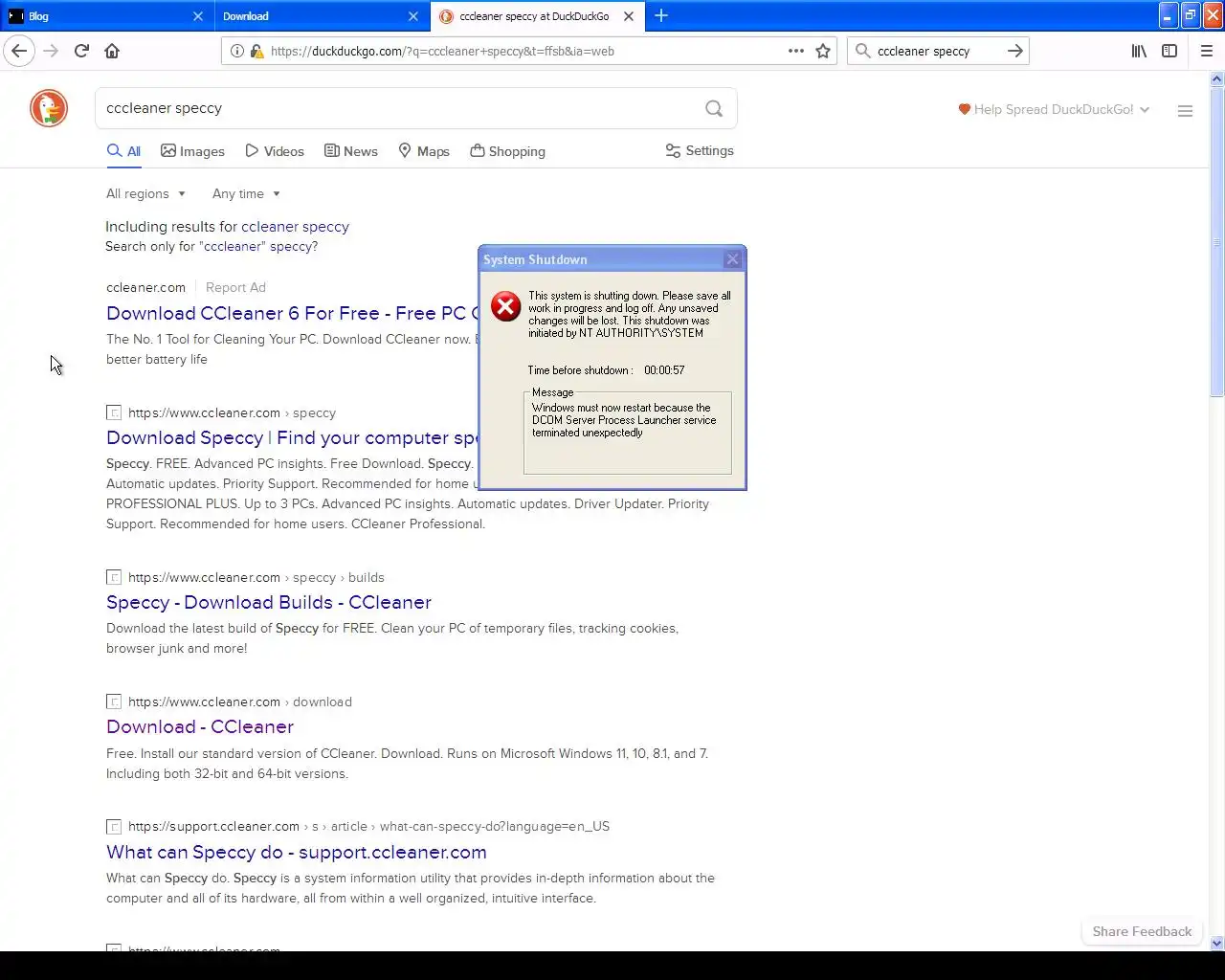Open the Download - CCleaner result
This screenshot has width=1225, height=980.
point(200,726)
